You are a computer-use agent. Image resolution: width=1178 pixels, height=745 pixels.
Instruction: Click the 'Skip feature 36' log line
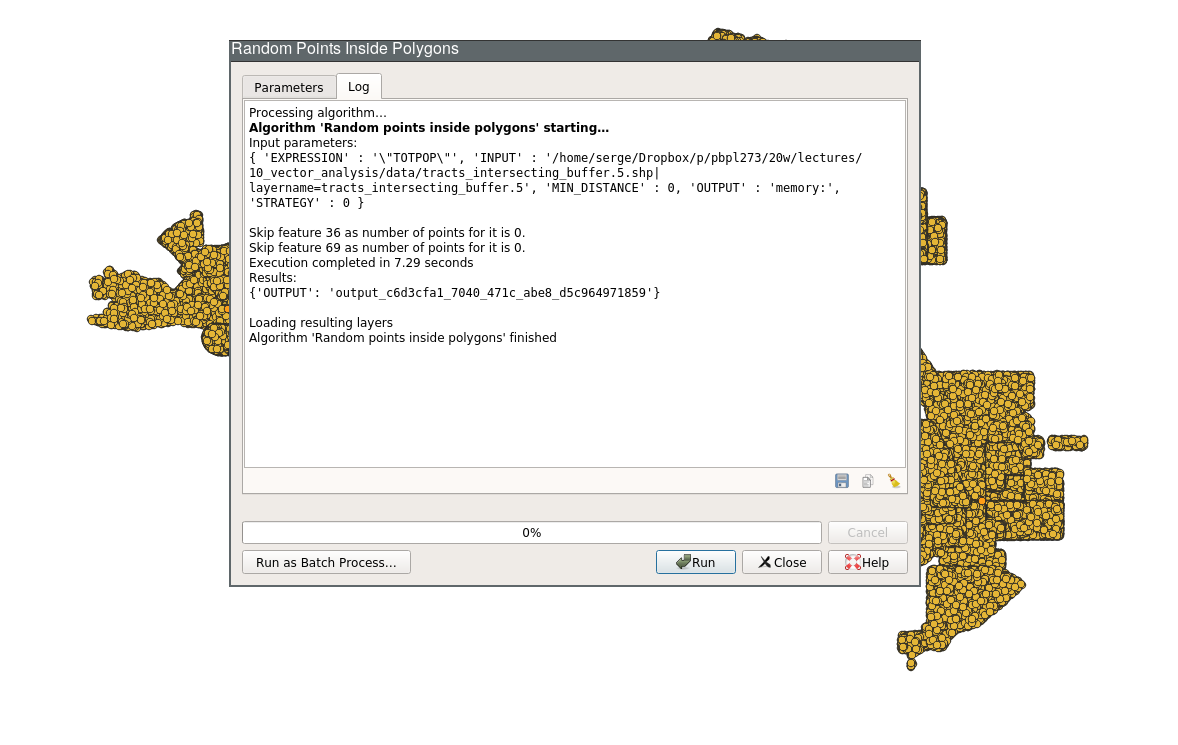(x=387, y=233)
